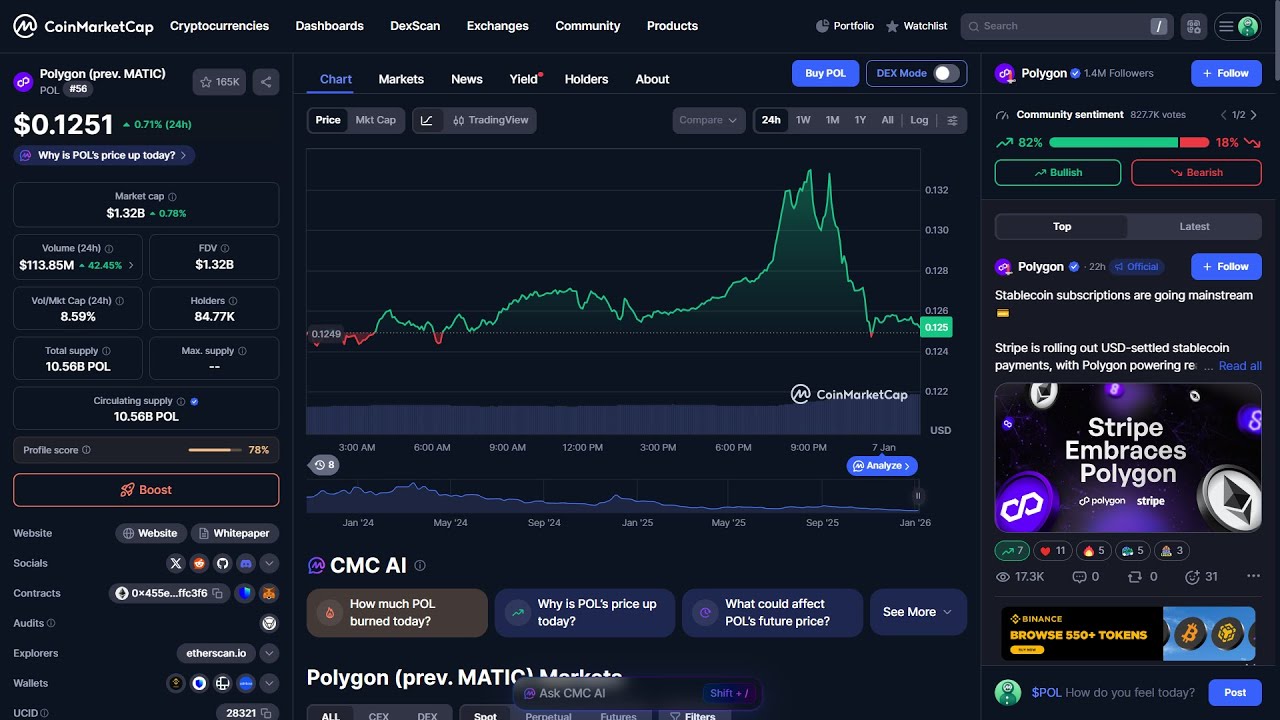Select Mkt Cap chart mode

coord(376,120)
